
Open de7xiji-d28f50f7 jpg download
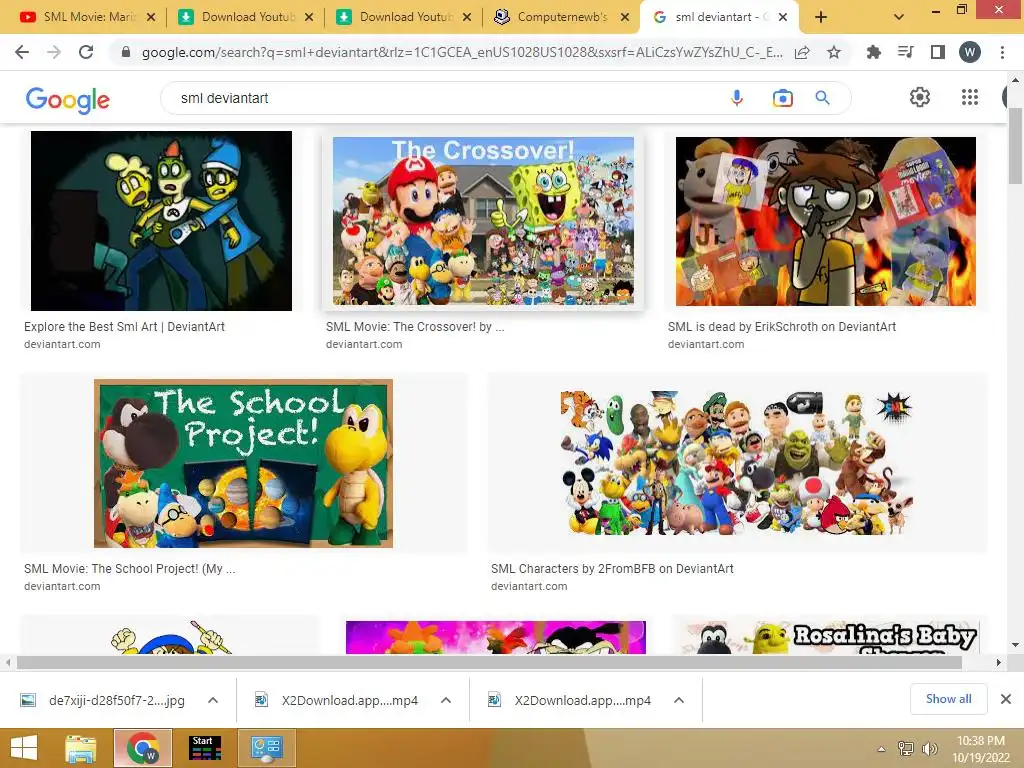pos(117,700)
